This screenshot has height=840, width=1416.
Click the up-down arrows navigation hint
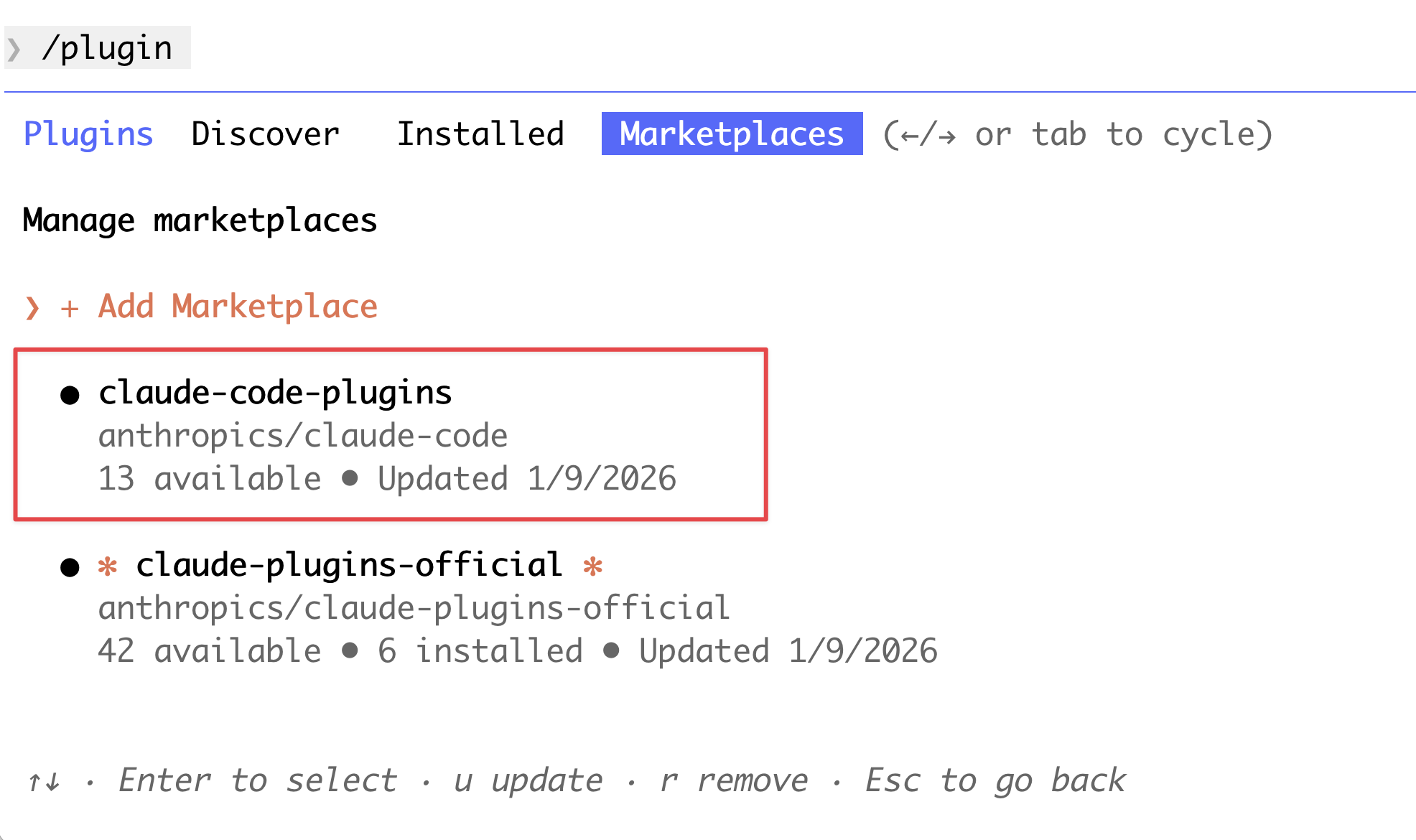tap(44, 781)
